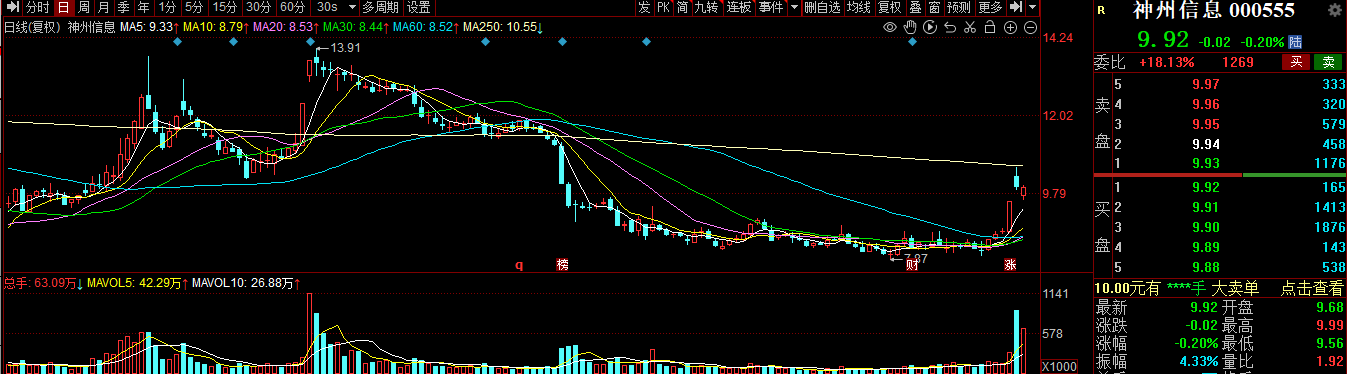Select the scissors cut tool icon

click(x=970, y=27)
